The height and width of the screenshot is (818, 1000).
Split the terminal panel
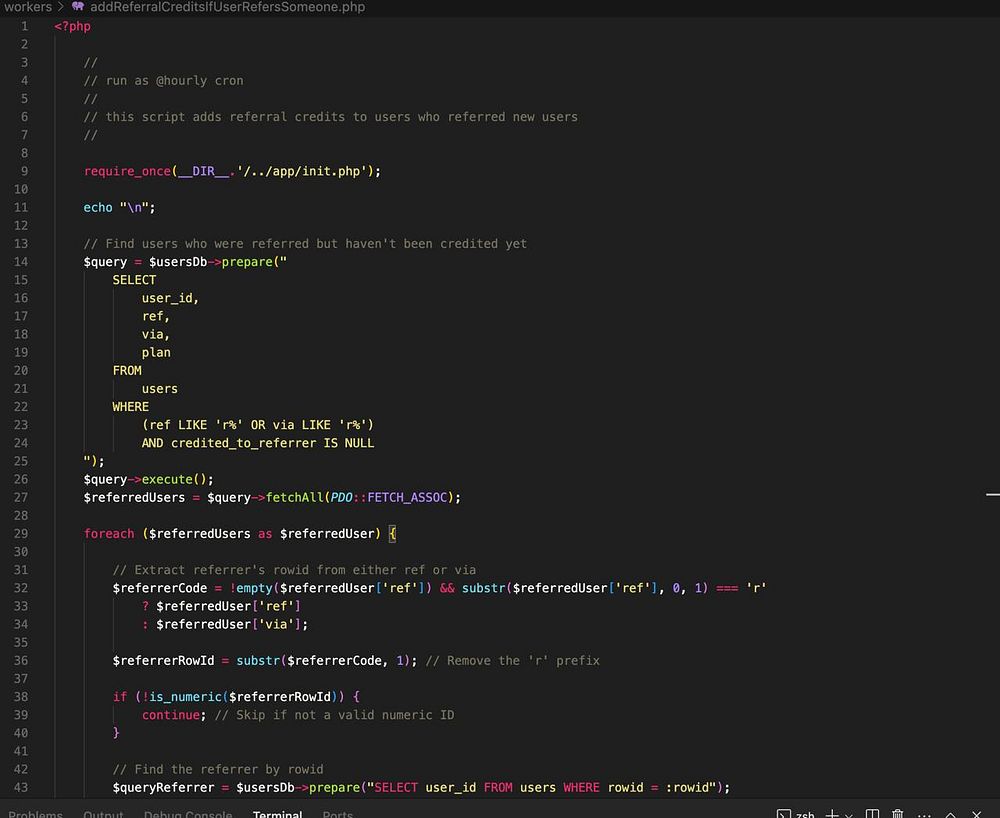pos(872,814)
